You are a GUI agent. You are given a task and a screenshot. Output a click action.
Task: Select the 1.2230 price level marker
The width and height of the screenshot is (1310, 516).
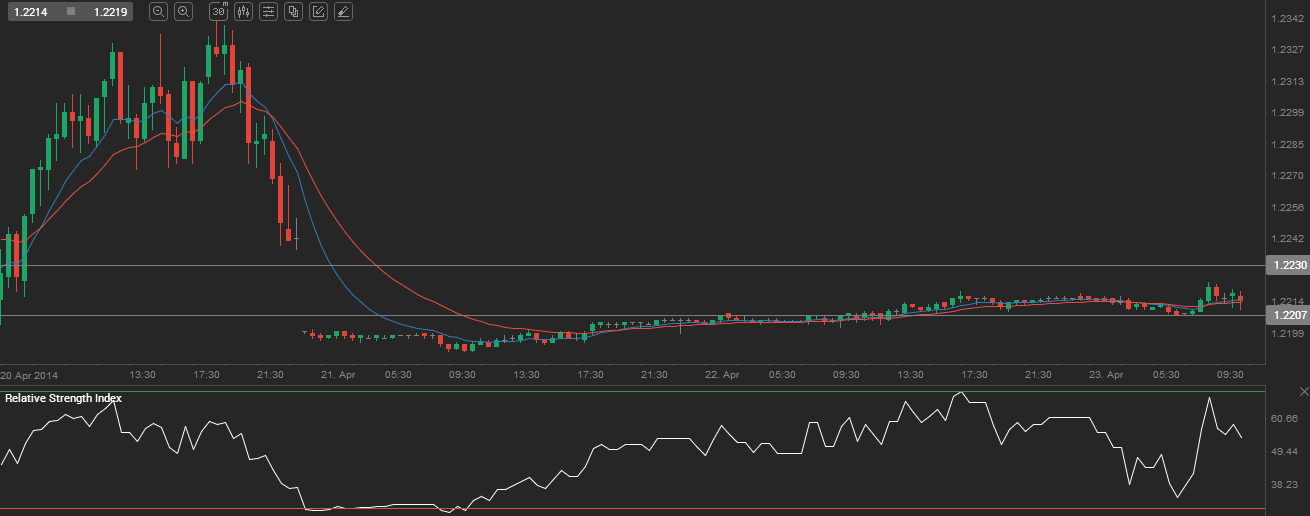pyautogui.click(x=1286, y=265)
